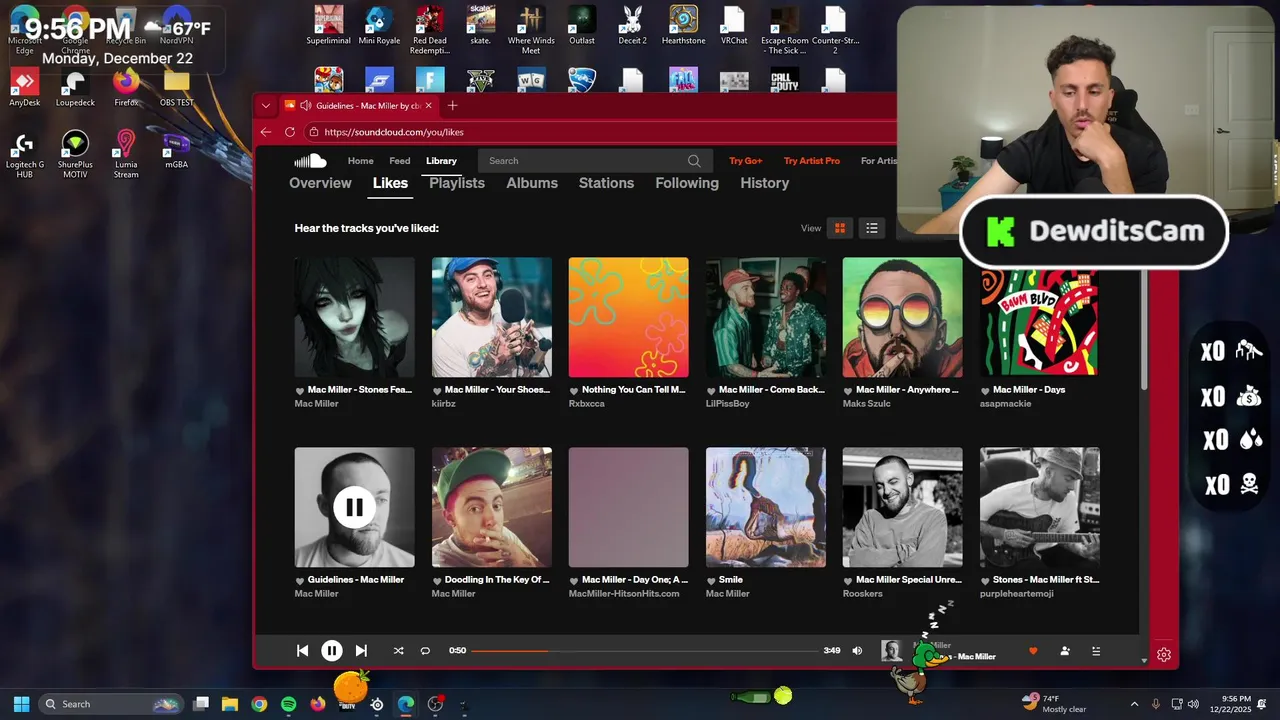The image size is (1280, 720).
Task: Click the address bar URL
Action: (x=394, y=132)
